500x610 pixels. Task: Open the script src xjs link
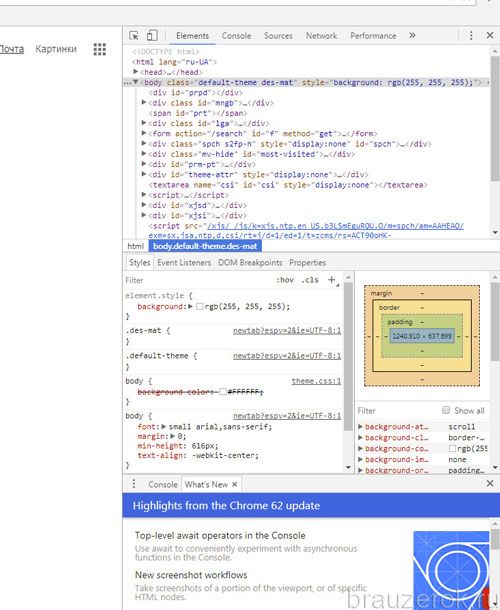coord(335,226)
